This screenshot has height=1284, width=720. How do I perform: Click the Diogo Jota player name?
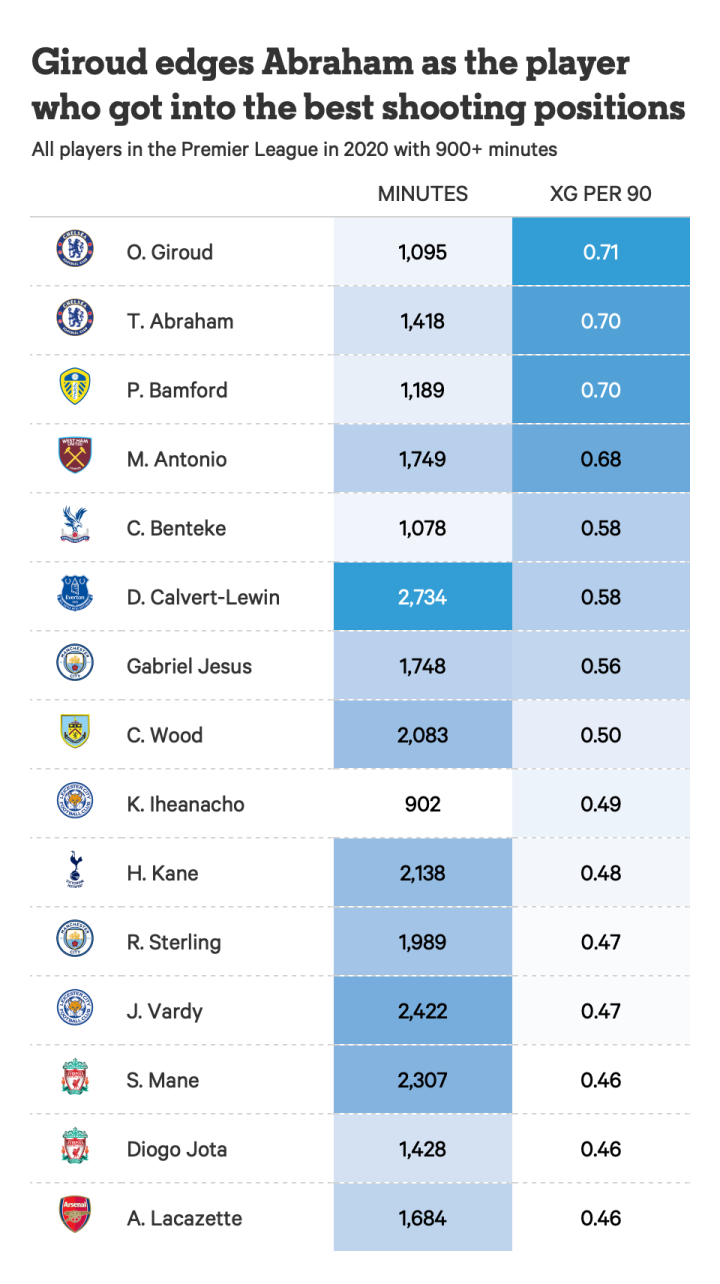click(176, 1149)
